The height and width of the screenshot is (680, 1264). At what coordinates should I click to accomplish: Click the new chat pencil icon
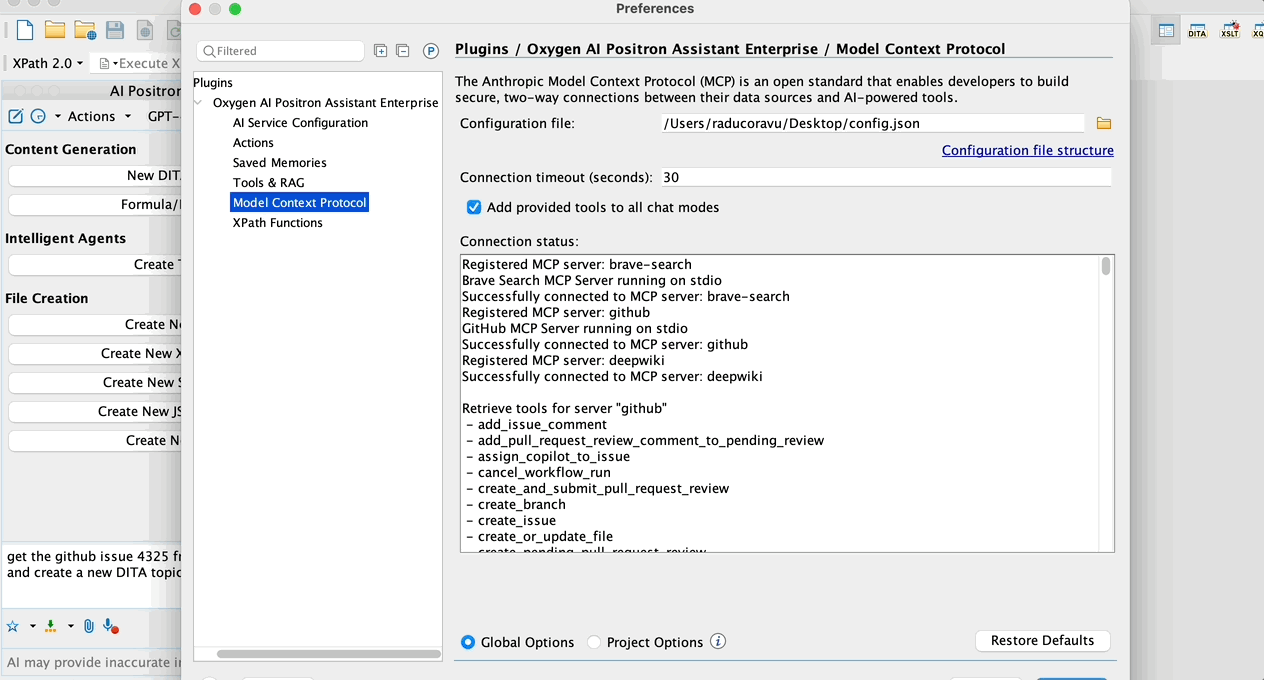click(x=16, y=116)
